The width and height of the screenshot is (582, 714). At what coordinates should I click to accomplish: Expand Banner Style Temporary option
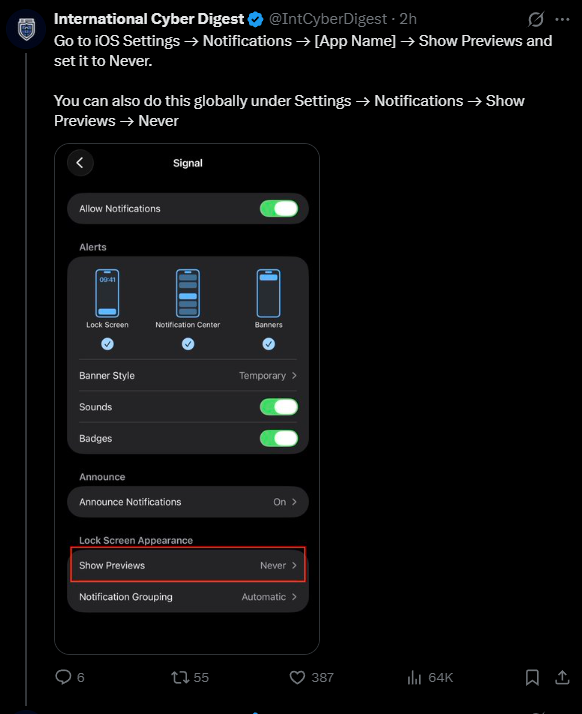(x=188, y=376)
